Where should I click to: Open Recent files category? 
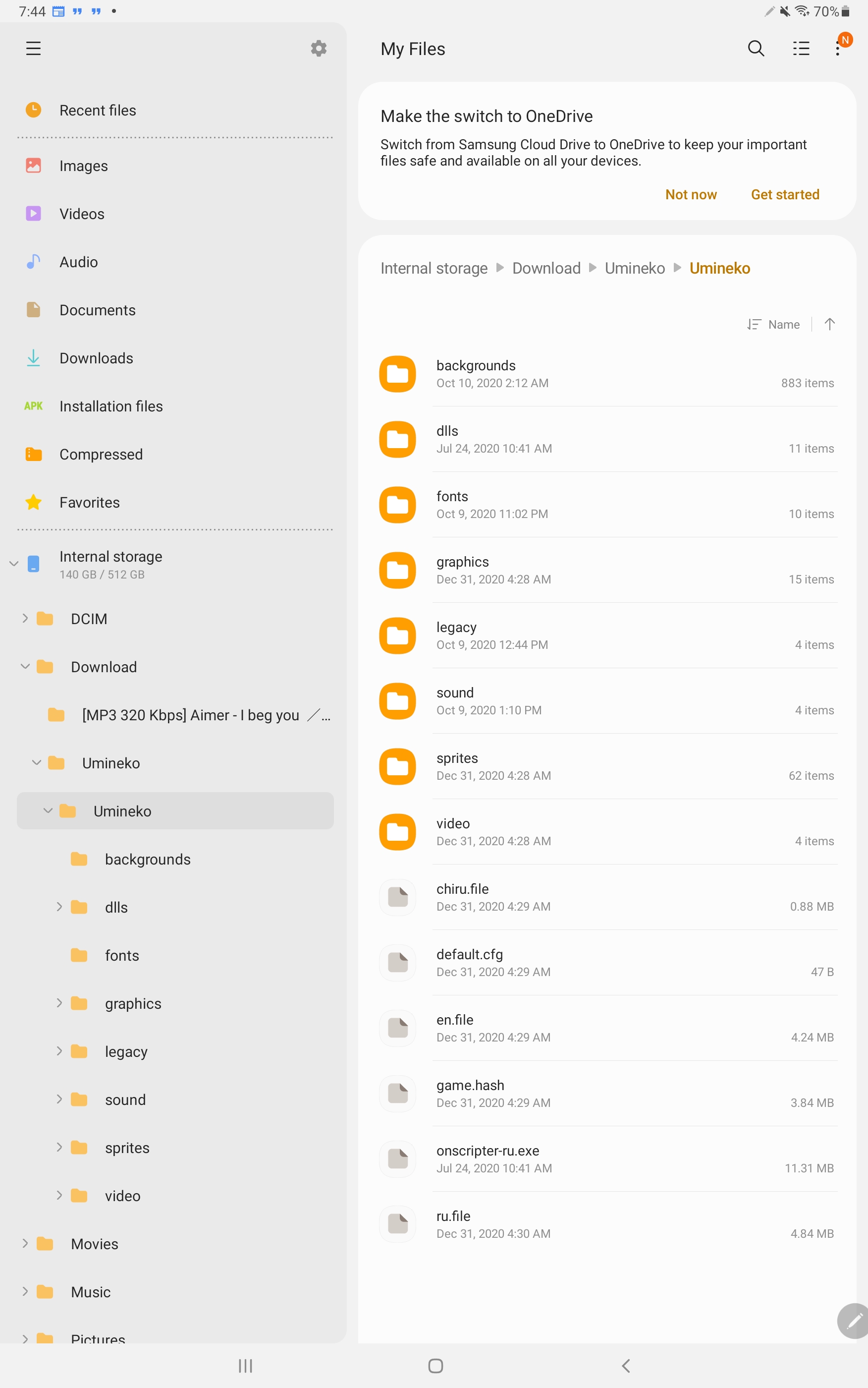pyautogui.click(x=175, y=110)
